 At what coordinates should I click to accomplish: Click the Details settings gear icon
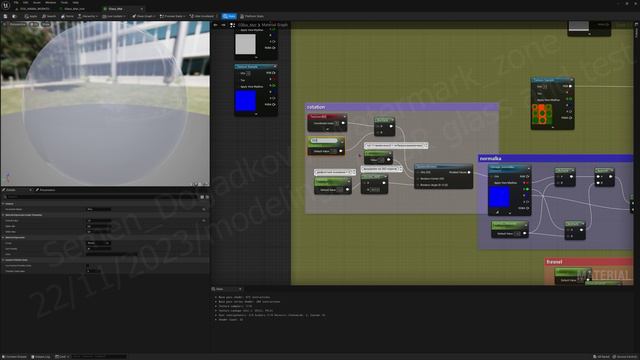(207, 197)
